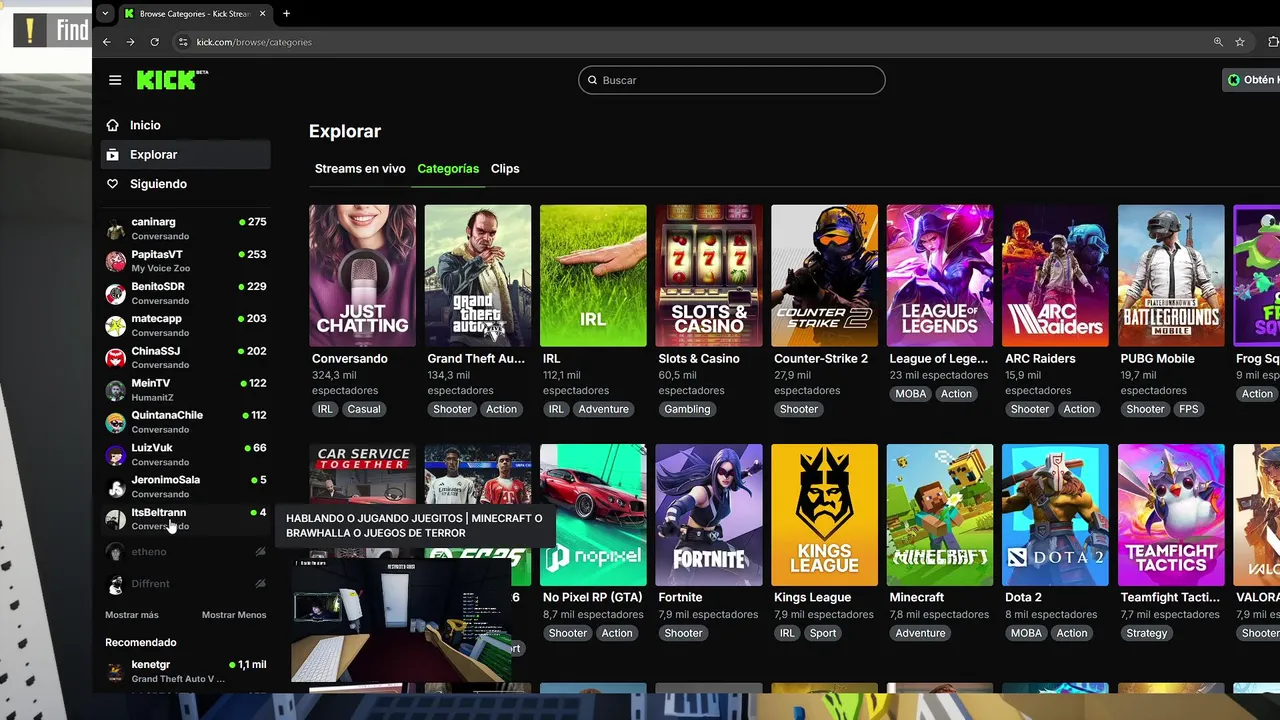The height and width of the screenshot is (720, 1280).
Task: Click the offline icon next to etheno
Action: [261, 552]
